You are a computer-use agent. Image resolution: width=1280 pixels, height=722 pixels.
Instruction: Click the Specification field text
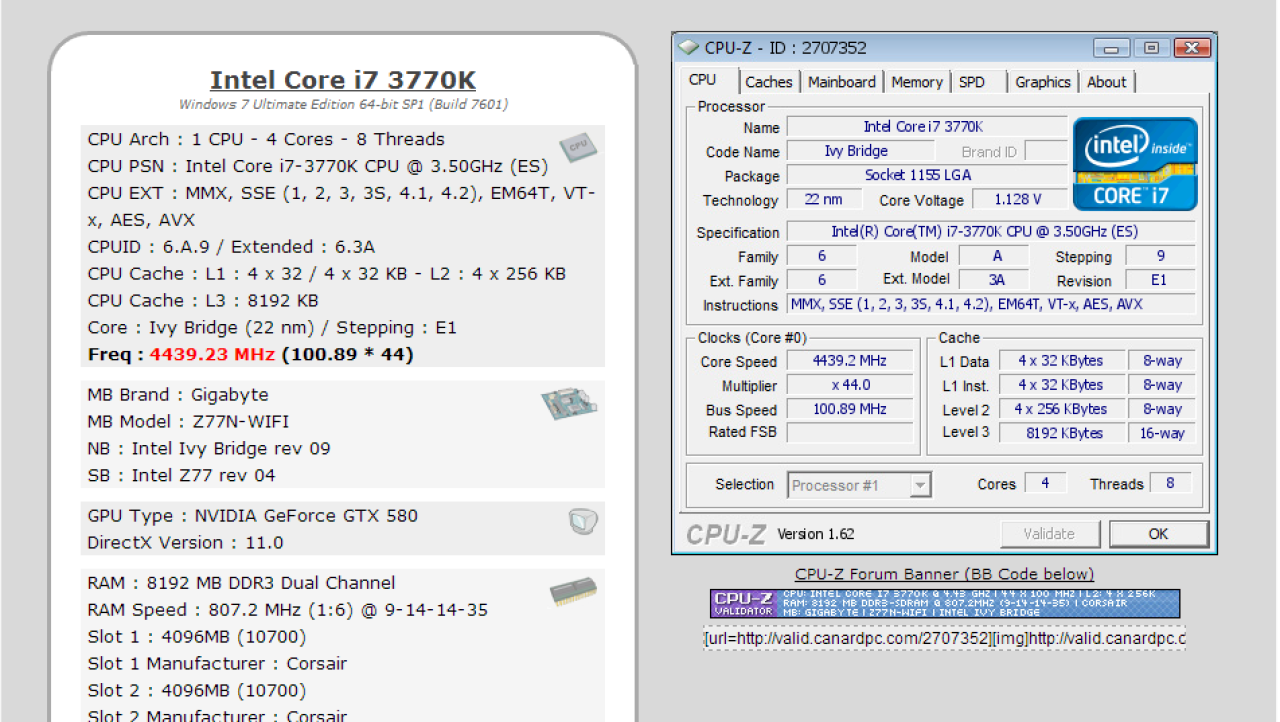pos(991,232)
